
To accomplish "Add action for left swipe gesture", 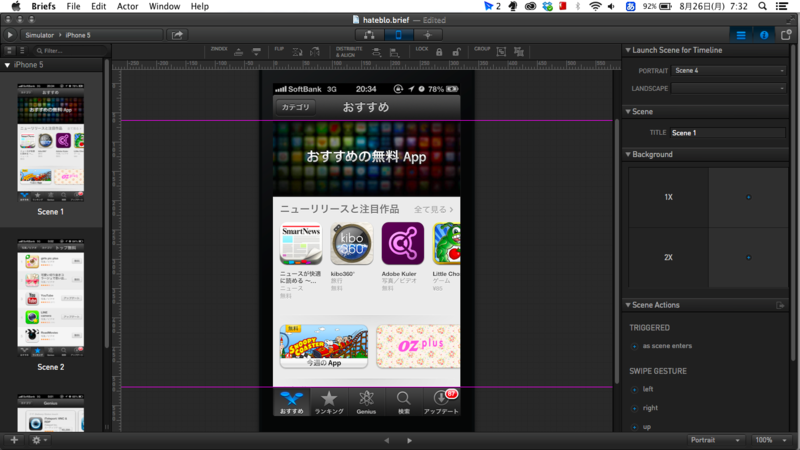I will pos(634,390).
